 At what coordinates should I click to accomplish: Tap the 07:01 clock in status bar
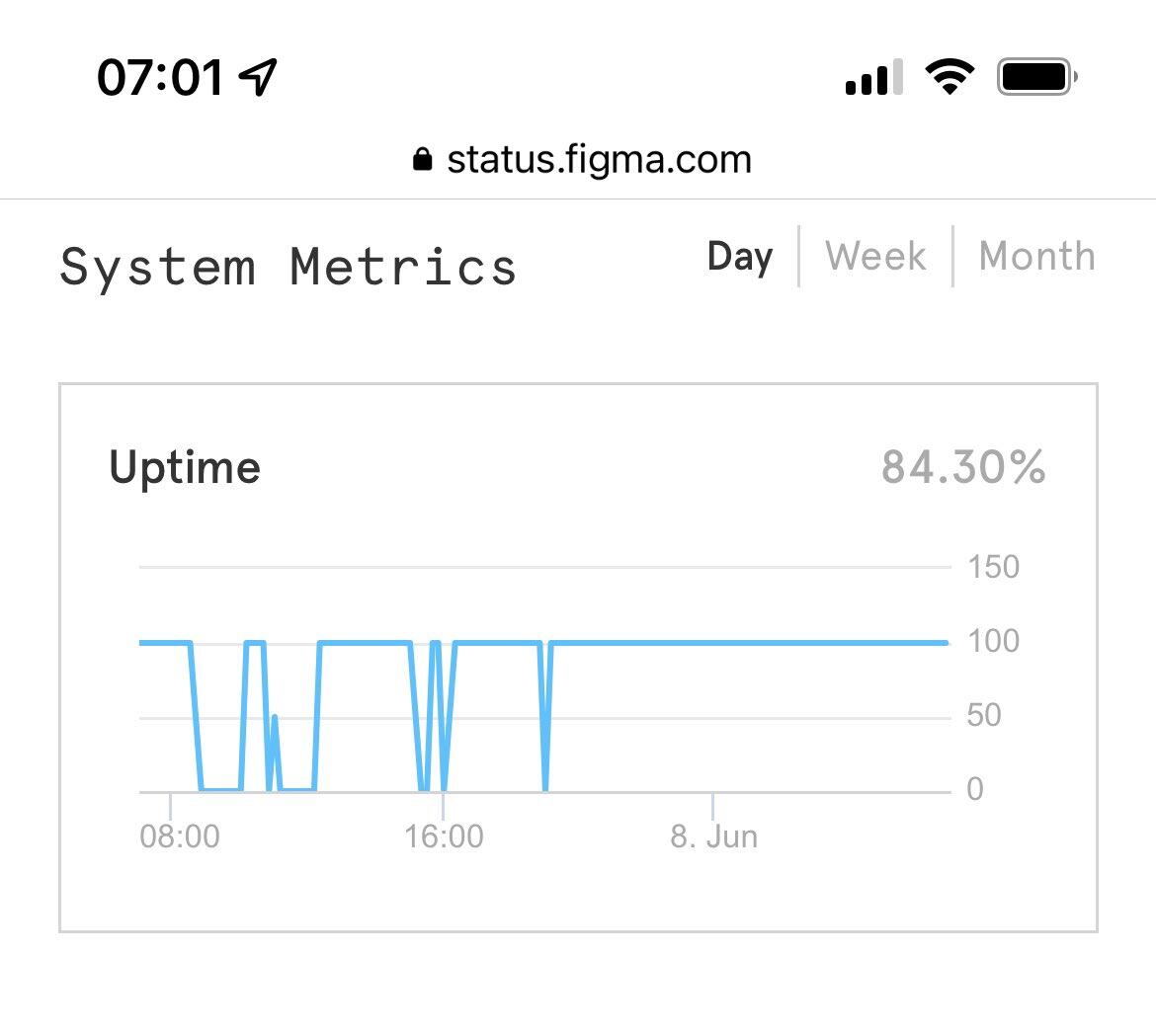161,77
